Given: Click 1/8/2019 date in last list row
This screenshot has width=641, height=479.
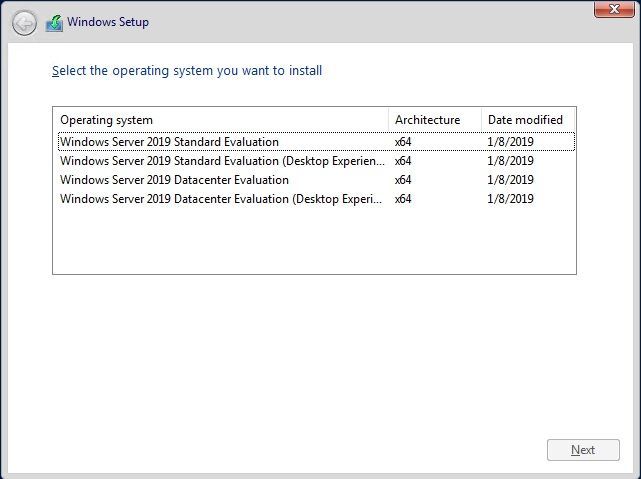Looking at the screenshot, I should coord(510,199).
